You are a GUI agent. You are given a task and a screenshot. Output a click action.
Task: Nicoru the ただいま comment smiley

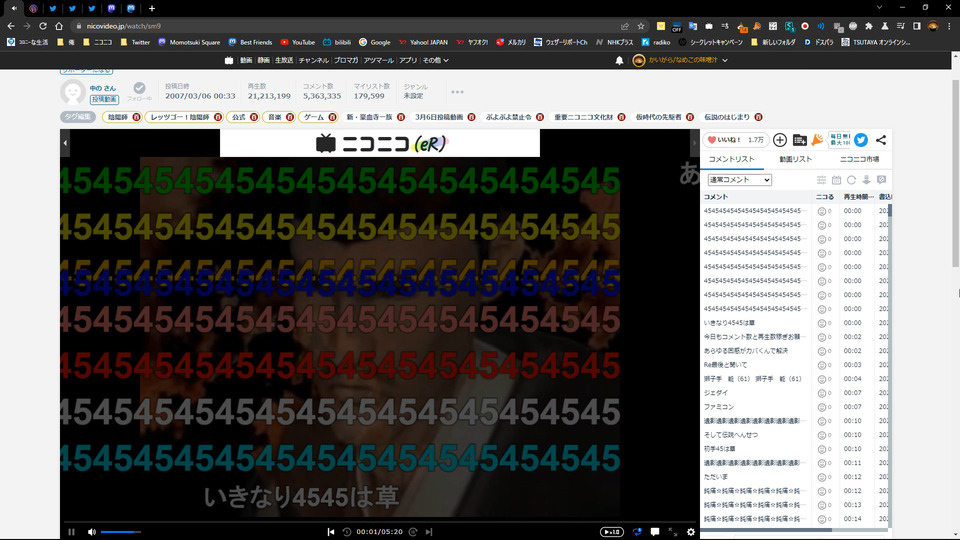[822, 478]
